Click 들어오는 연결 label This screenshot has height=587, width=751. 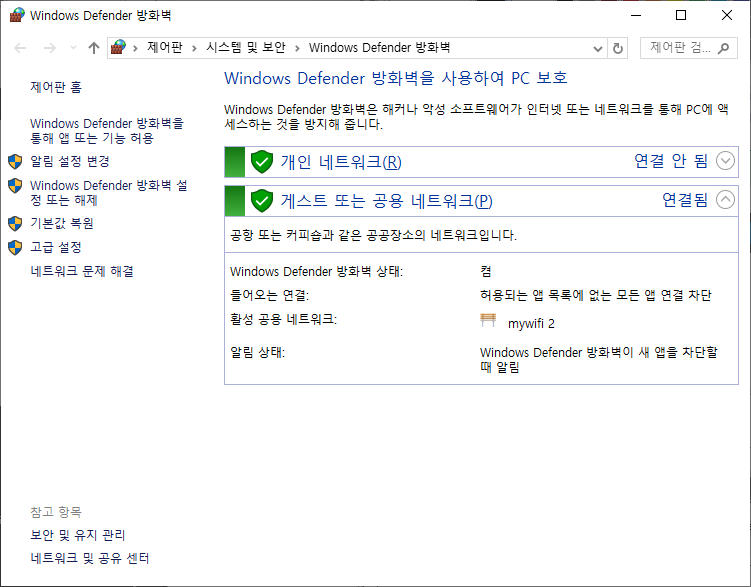[x=270, y=295]
